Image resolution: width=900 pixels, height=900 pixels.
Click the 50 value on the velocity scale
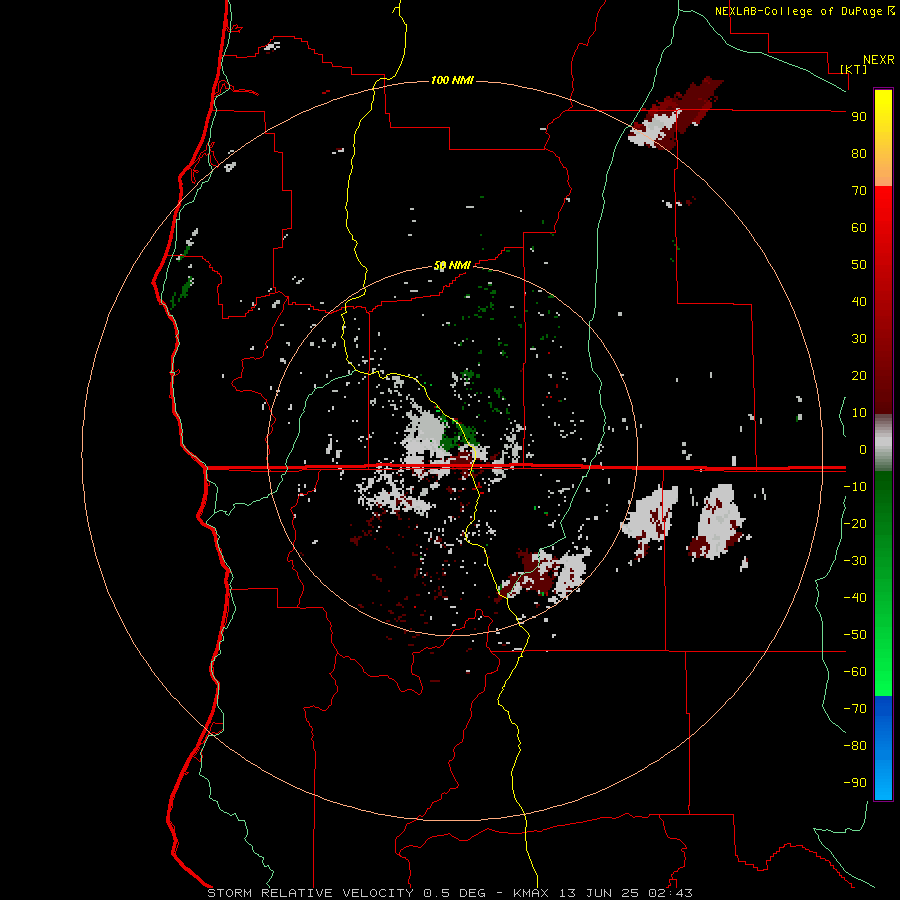pyautogui.click(x=859, y=265)
